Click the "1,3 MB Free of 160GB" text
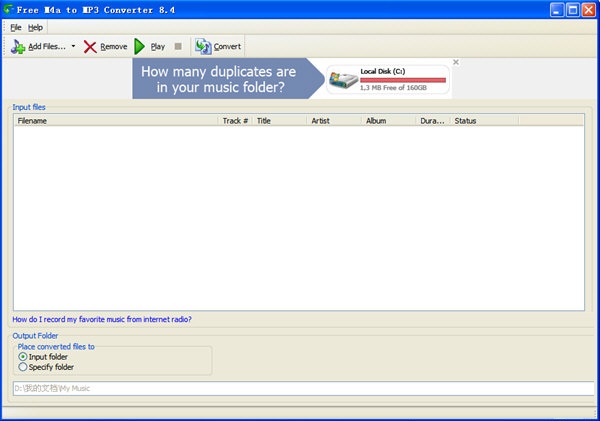Screen dimensions: 600x421 click(393, 88)
